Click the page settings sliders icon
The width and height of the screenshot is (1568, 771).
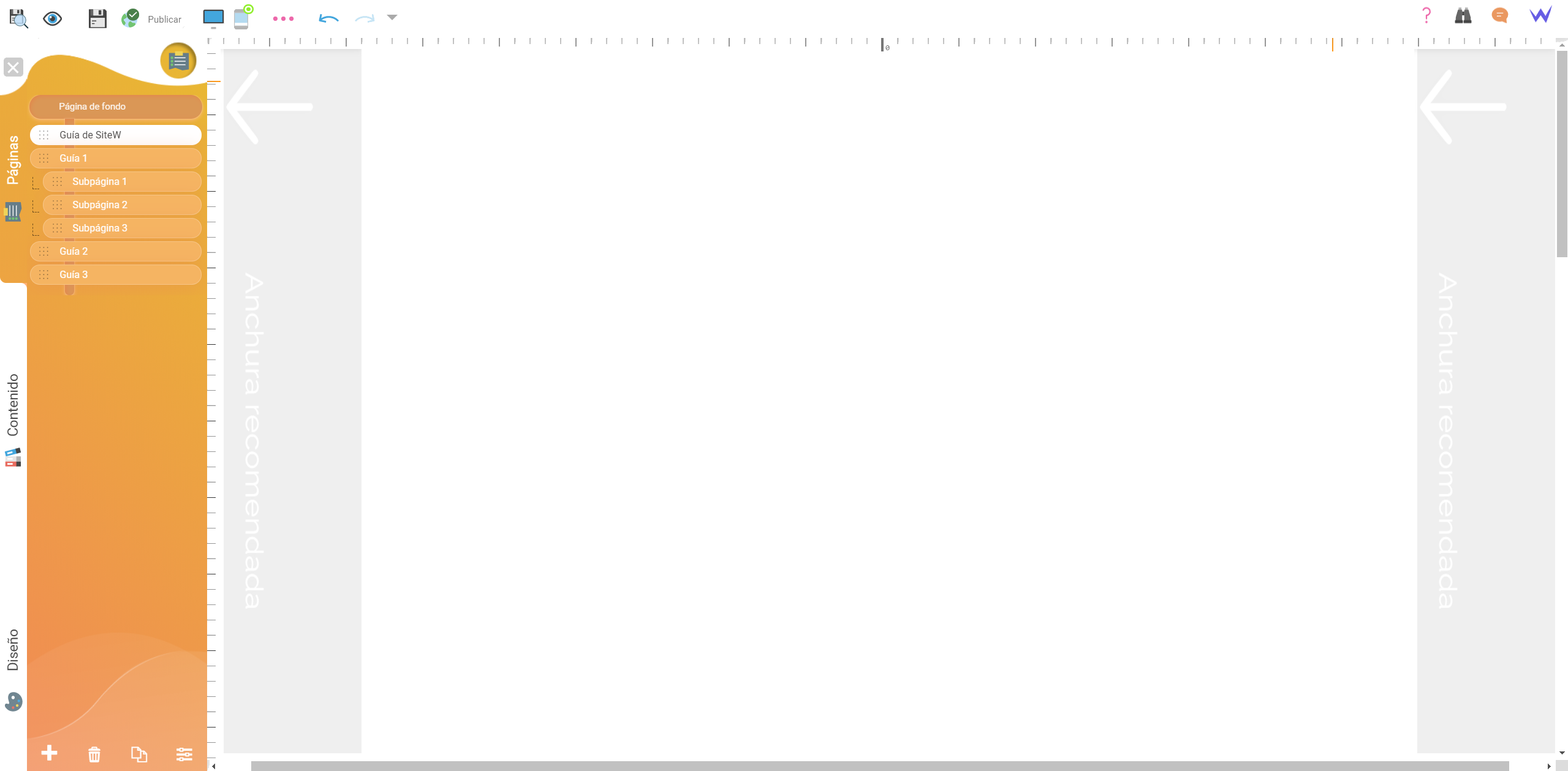[x=184, y=753]
